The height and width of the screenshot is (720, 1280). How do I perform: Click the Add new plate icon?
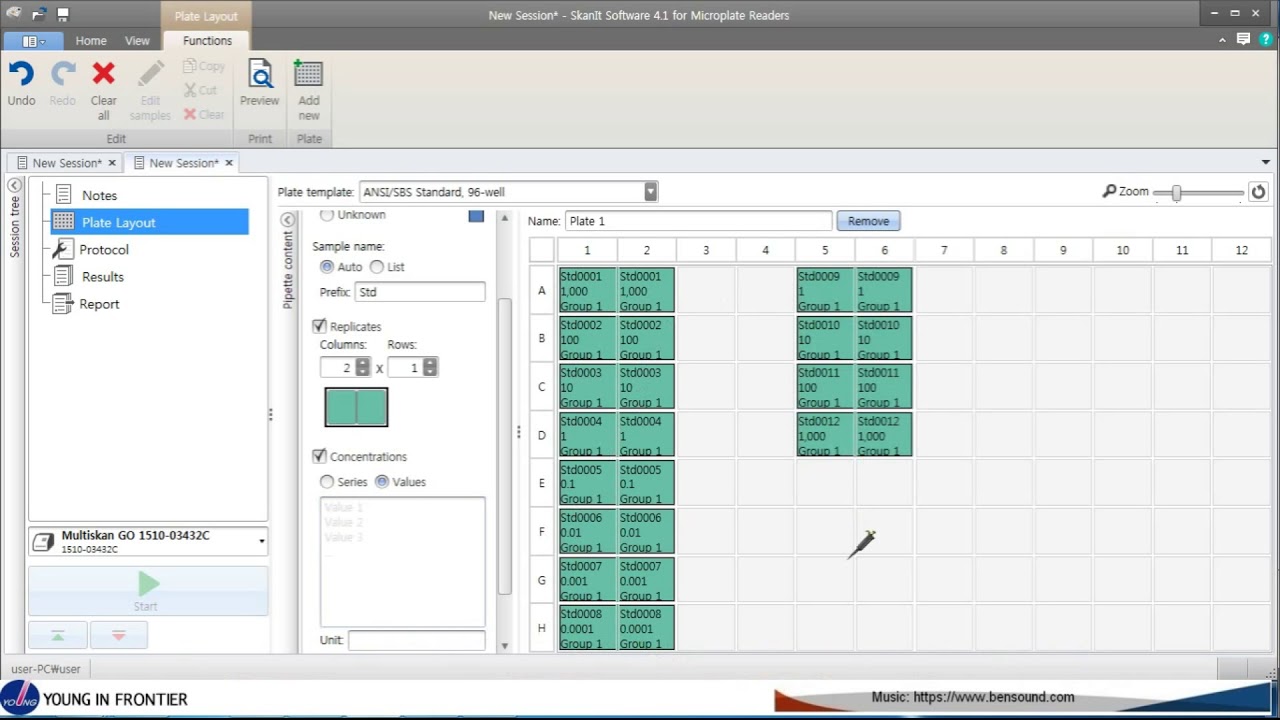[x=308, y=73]
